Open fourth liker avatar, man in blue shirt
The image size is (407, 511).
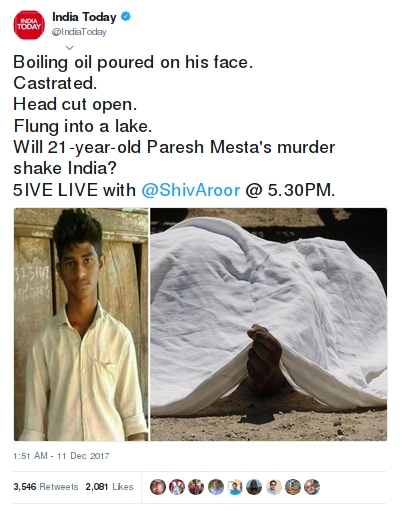[x=216, y=487]
